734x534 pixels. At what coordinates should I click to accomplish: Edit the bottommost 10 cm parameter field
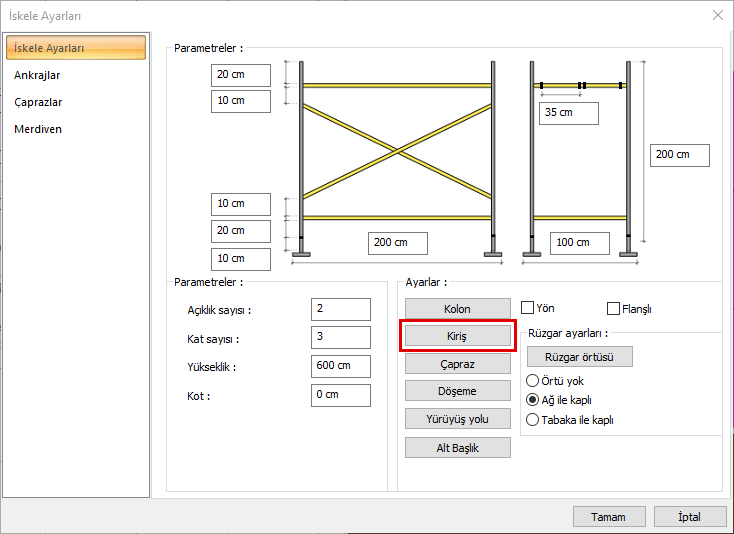pyautogui.click(x=241, y=259)
